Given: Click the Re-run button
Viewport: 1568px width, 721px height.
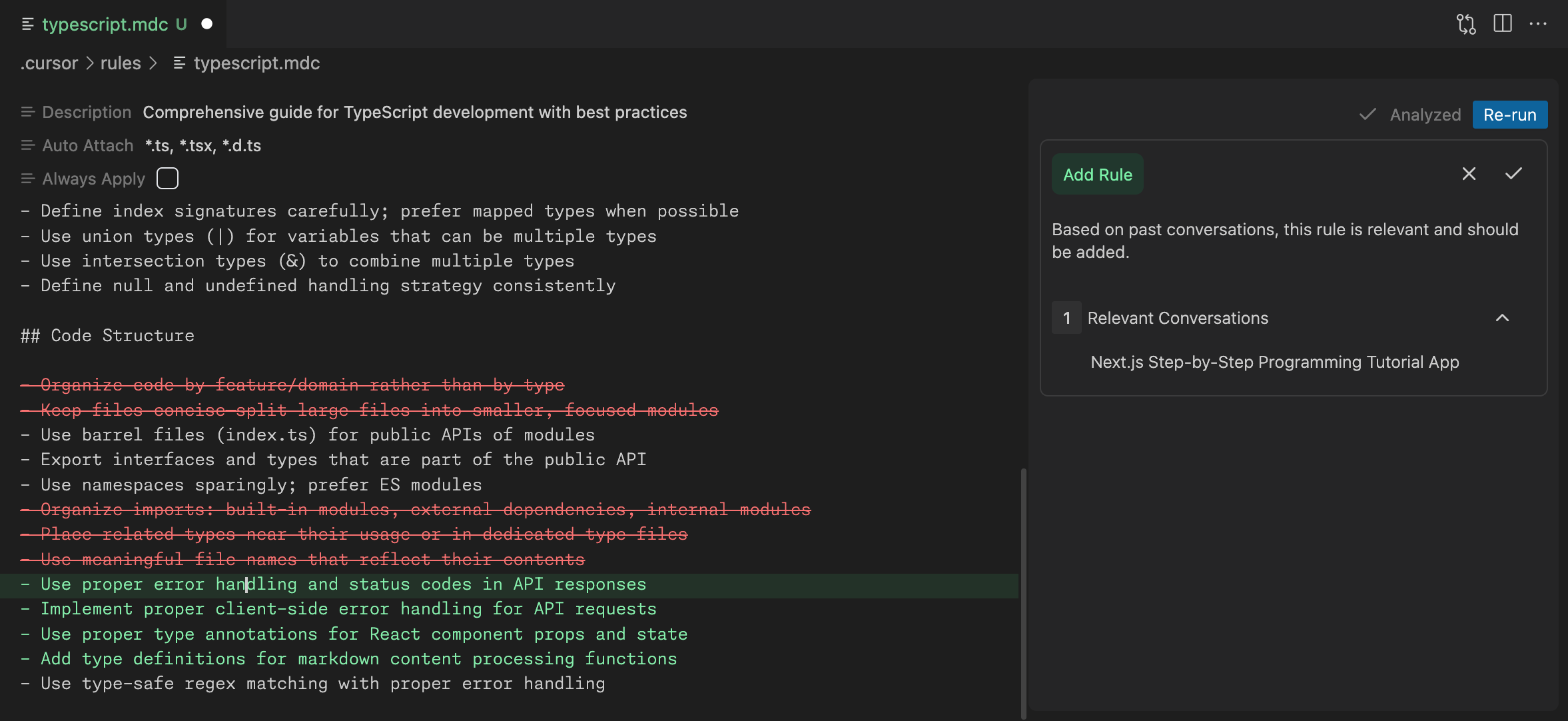Looking at the screenshot, I should tap(1509, 115).
